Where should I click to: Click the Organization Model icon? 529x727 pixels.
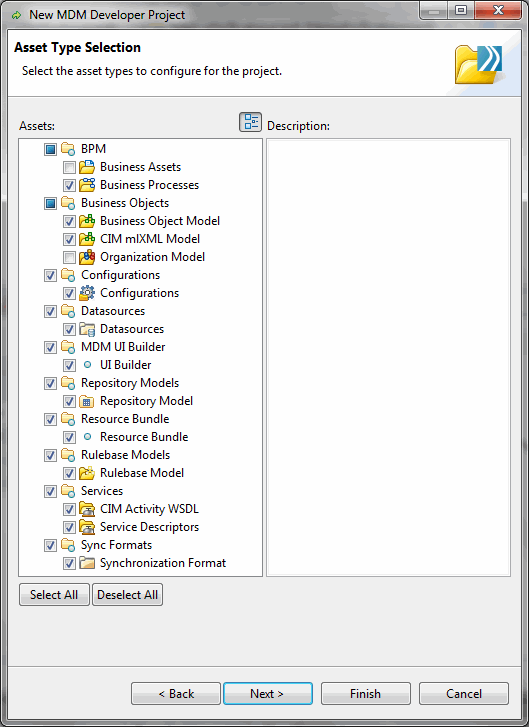pos(87,257)
